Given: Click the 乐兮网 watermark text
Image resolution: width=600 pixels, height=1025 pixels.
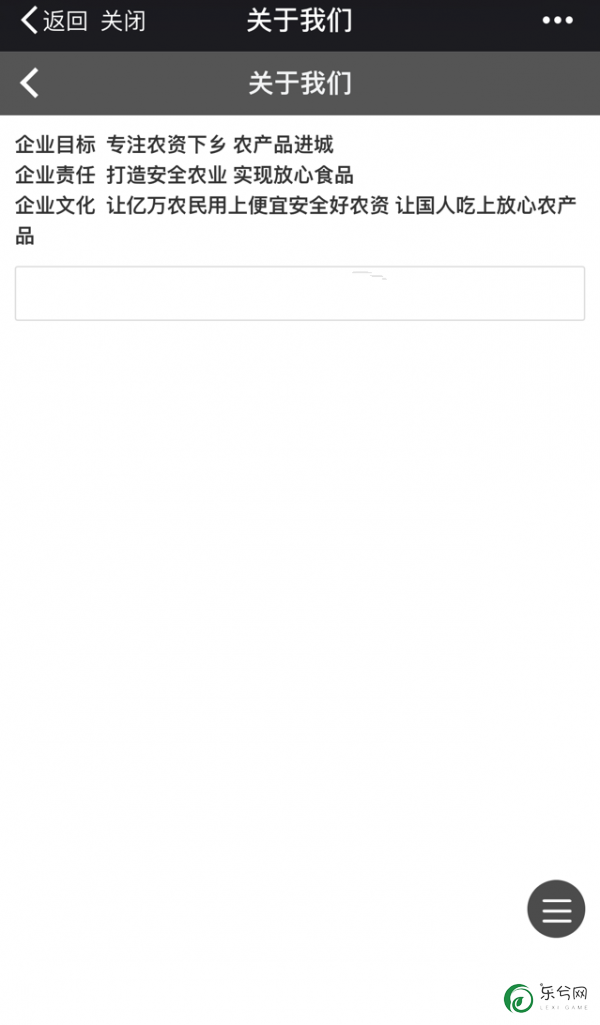Looking at the screenshot, I should click(x=564, y=993).
